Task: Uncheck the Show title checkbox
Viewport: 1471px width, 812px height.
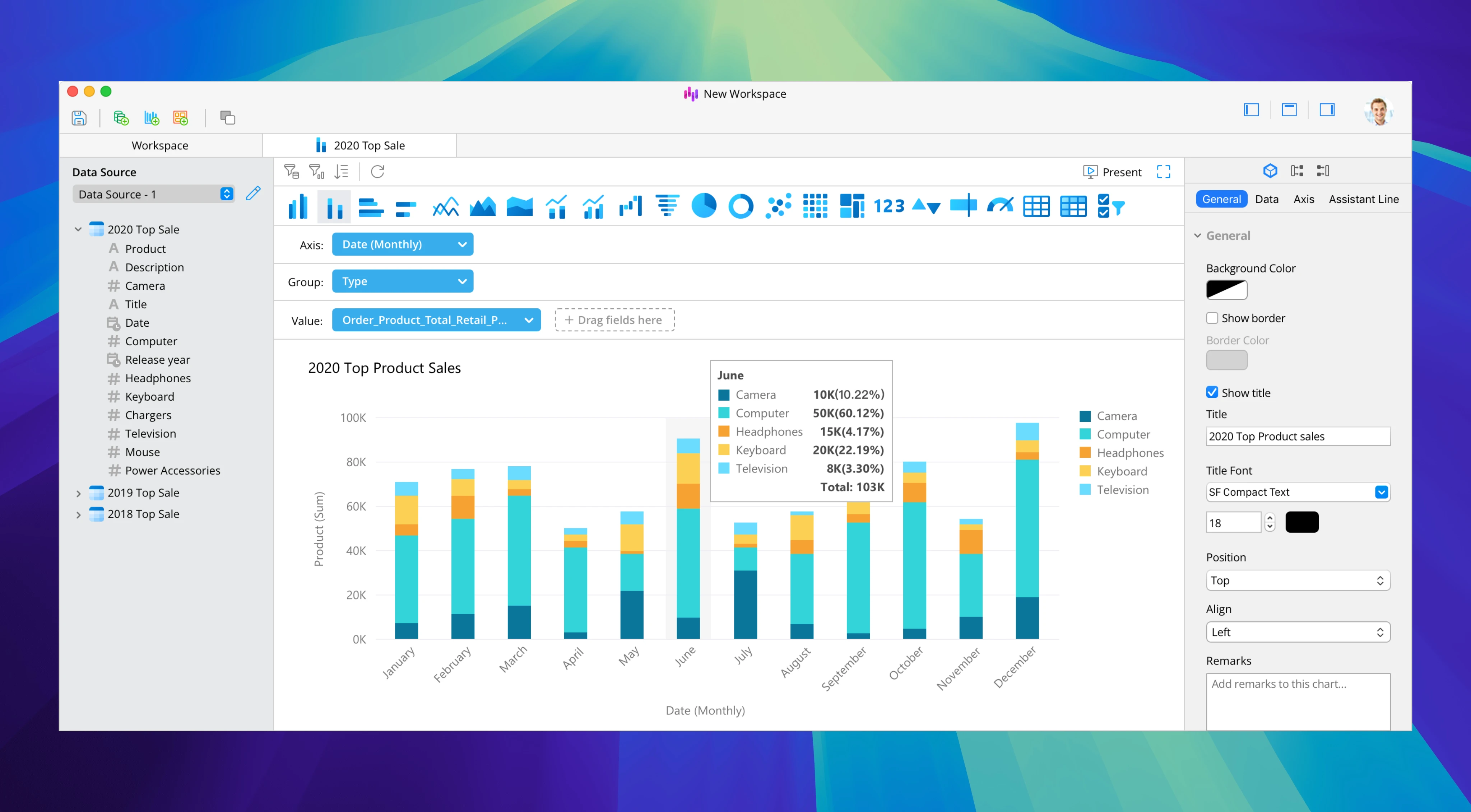Action: [x=1212, y=393]
